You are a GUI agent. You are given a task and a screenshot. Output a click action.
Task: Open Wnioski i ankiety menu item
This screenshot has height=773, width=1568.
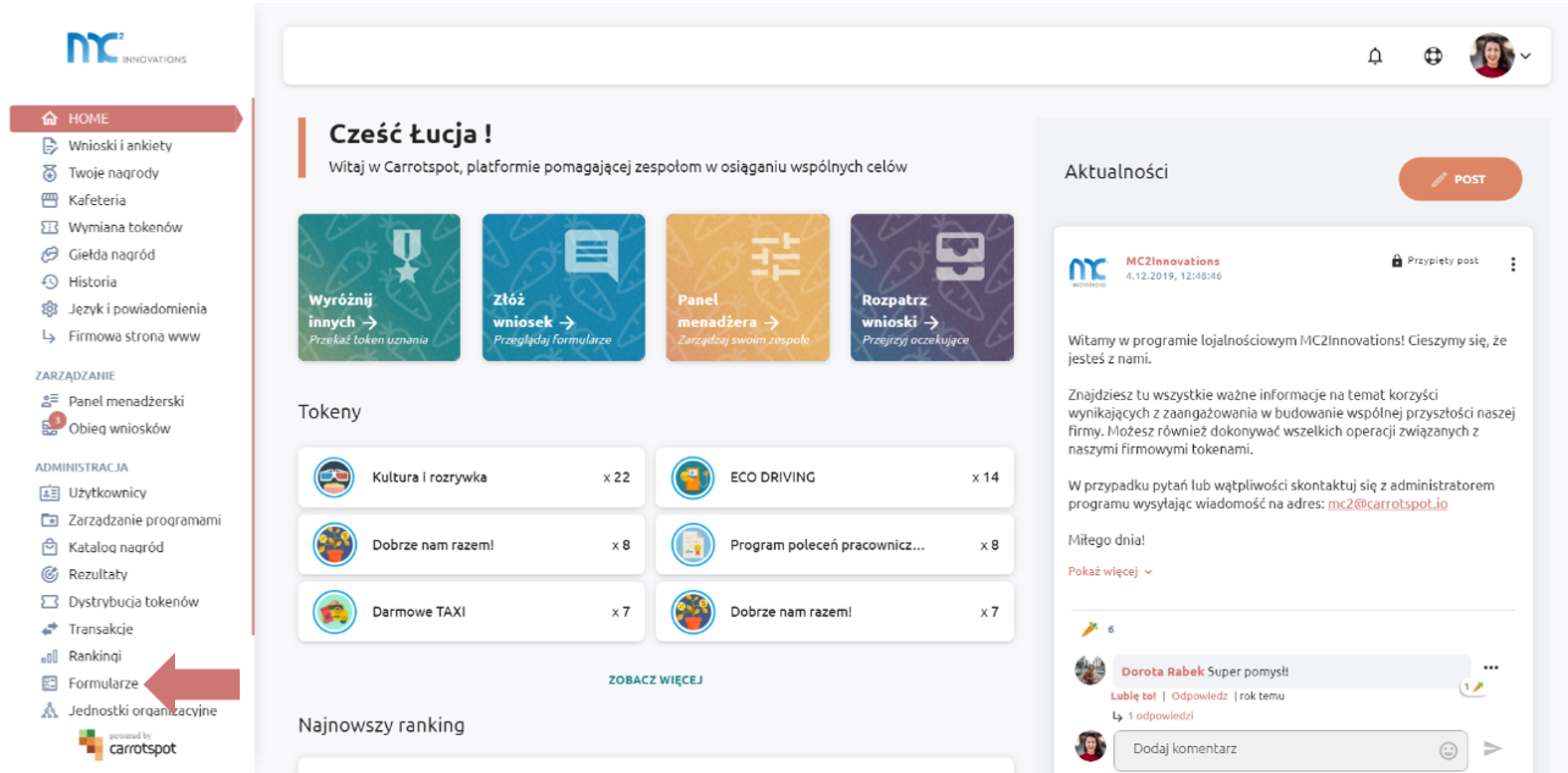pyautogui.click(x=119, y=145)
